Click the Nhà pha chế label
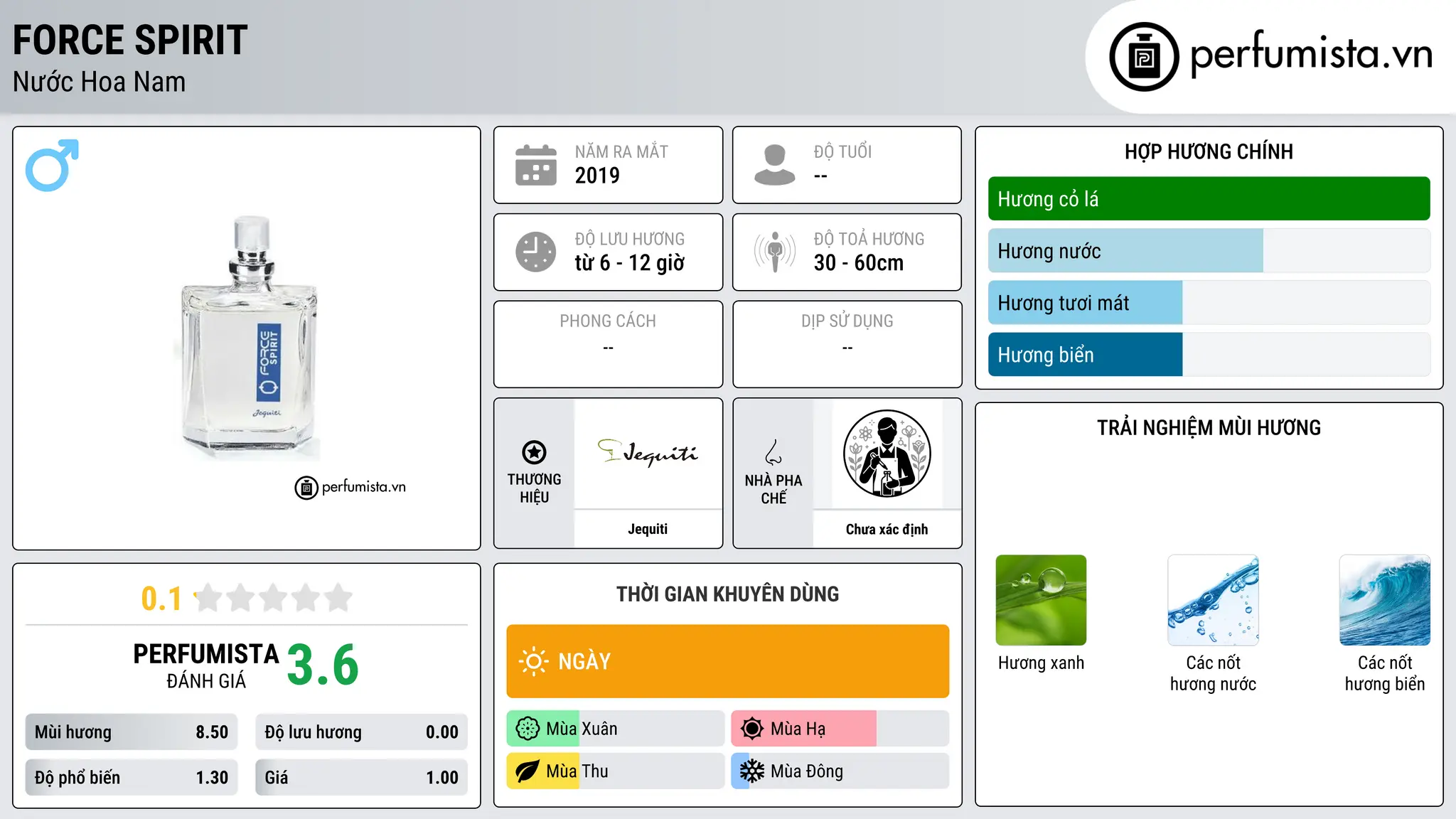Image resolution: width=1456 pixels, height=819 pixels. click(773, 489)
